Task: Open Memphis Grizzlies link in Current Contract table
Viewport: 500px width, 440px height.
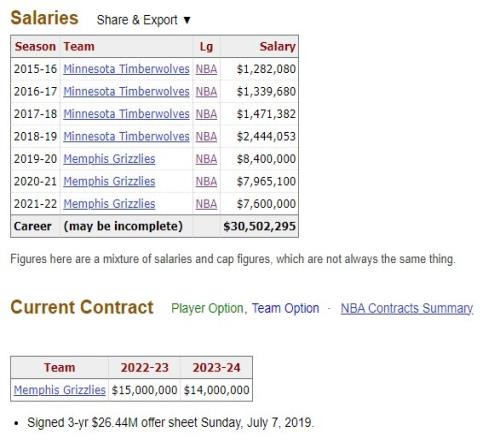Action: [x=60, y=390]
